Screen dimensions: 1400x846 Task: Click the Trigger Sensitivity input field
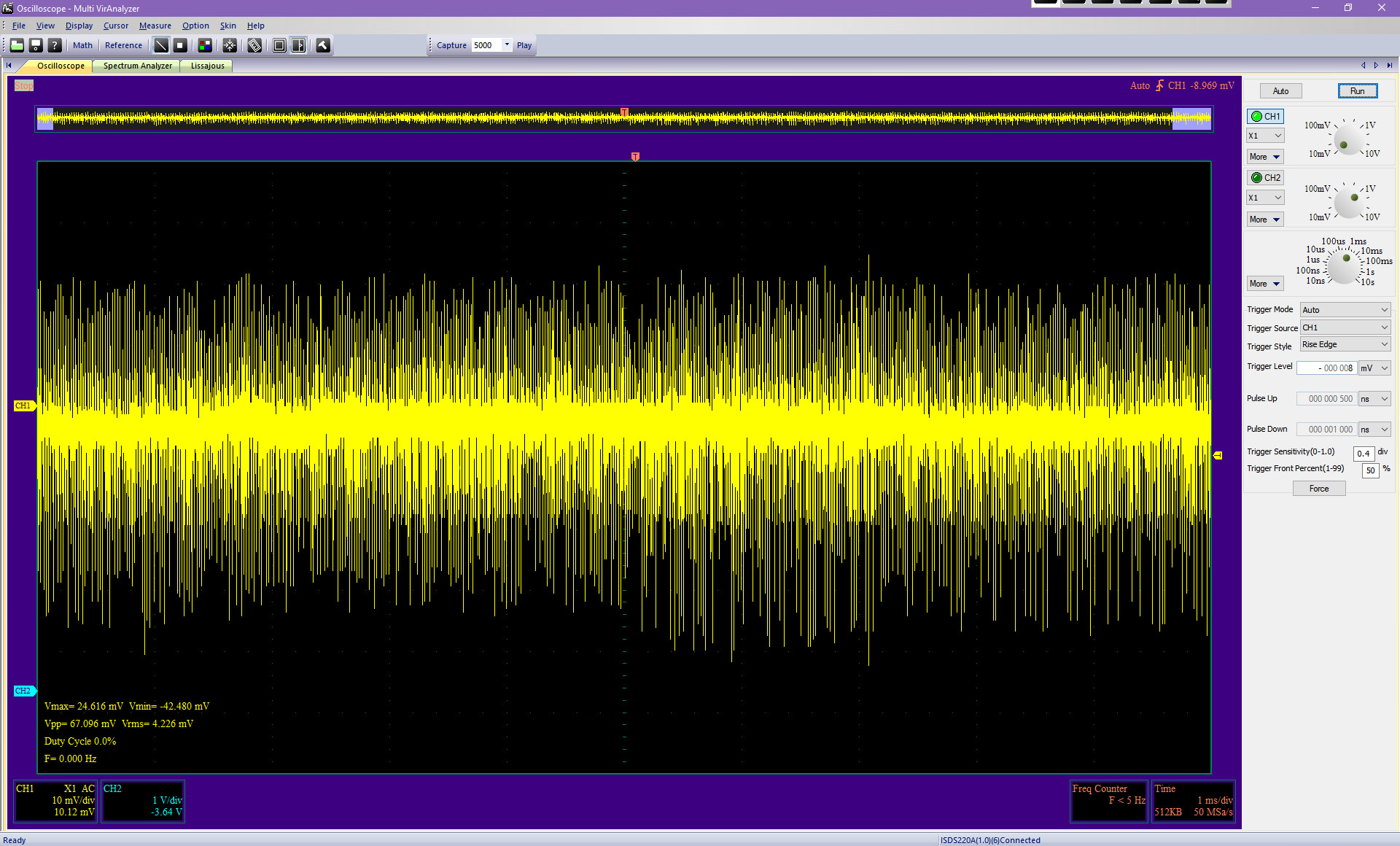tap(1364, 454)
